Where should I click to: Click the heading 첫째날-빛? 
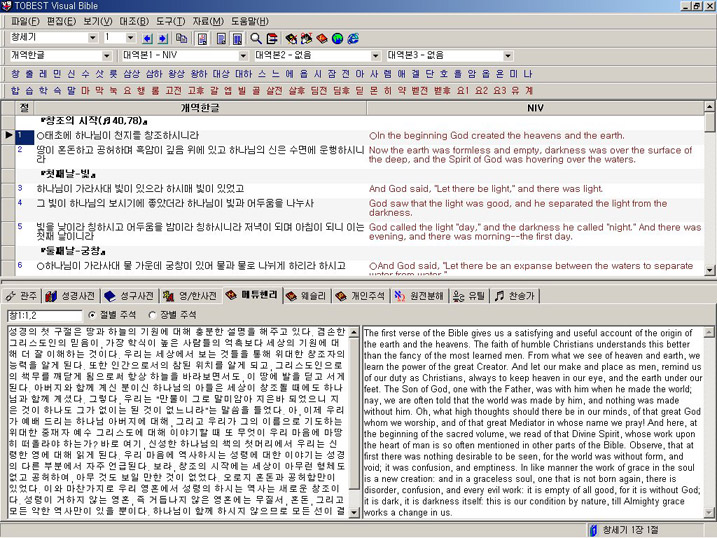68,174
